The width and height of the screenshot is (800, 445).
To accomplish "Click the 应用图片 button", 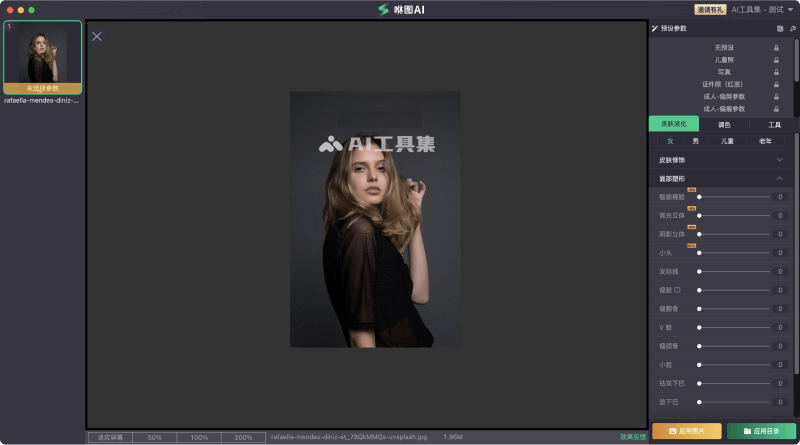I will 686,431.
